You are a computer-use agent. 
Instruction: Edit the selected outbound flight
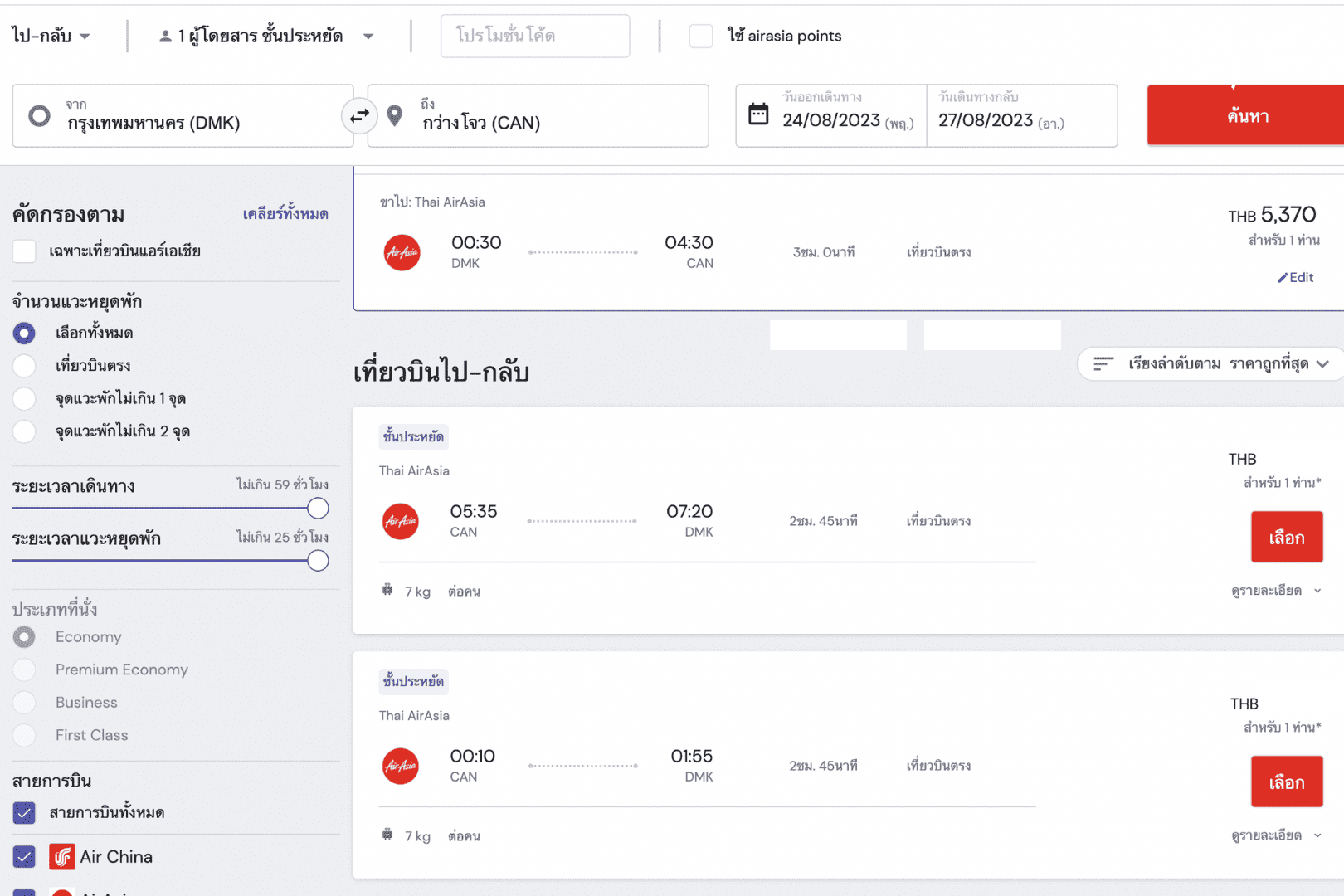[1296, 278]
